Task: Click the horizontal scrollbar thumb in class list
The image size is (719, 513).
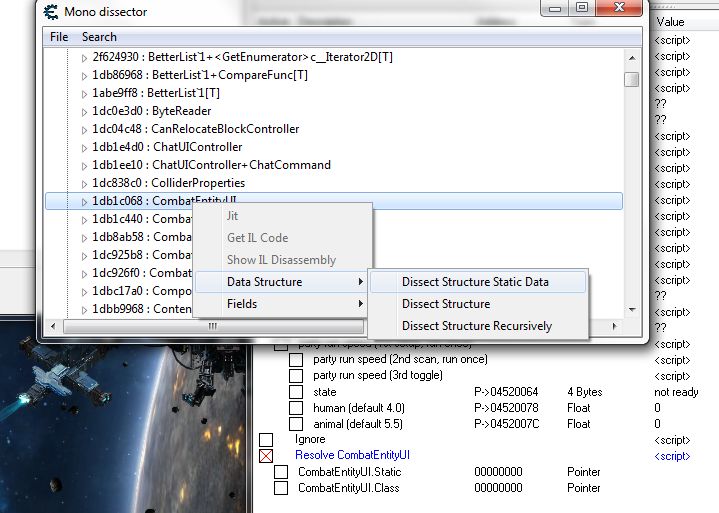Action: click(212, 326)
